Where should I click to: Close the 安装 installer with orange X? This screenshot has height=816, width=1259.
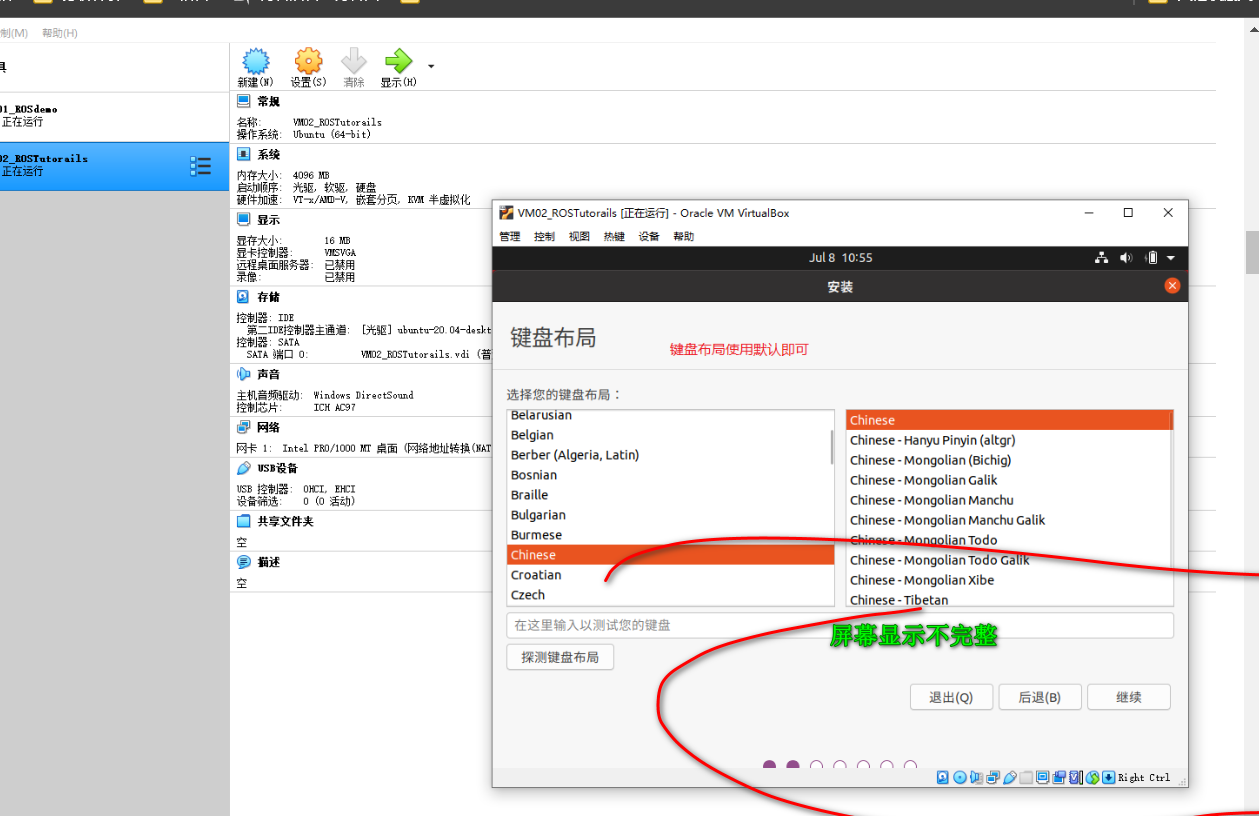[x=1173, y=286]
